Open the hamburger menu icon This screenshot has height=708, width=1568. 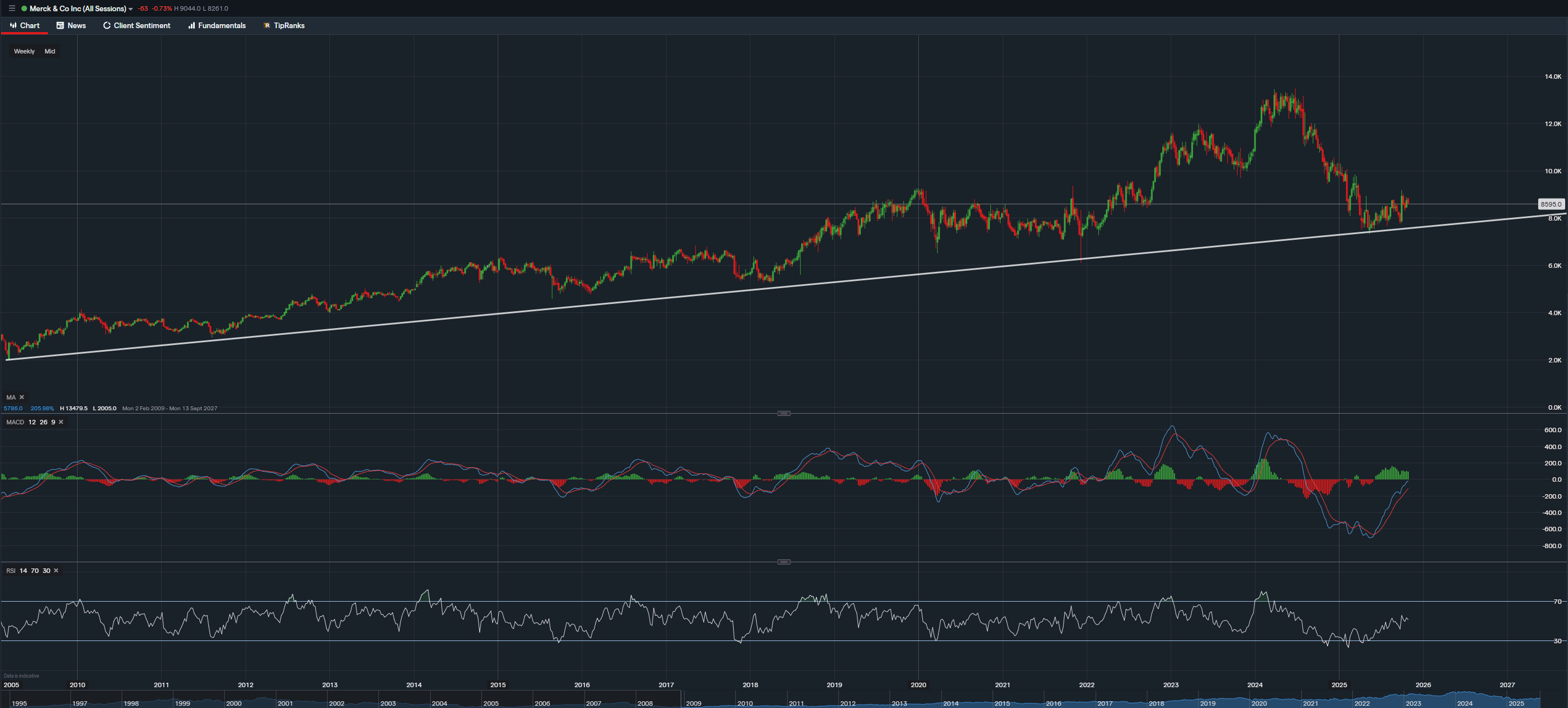pos(12,8)
